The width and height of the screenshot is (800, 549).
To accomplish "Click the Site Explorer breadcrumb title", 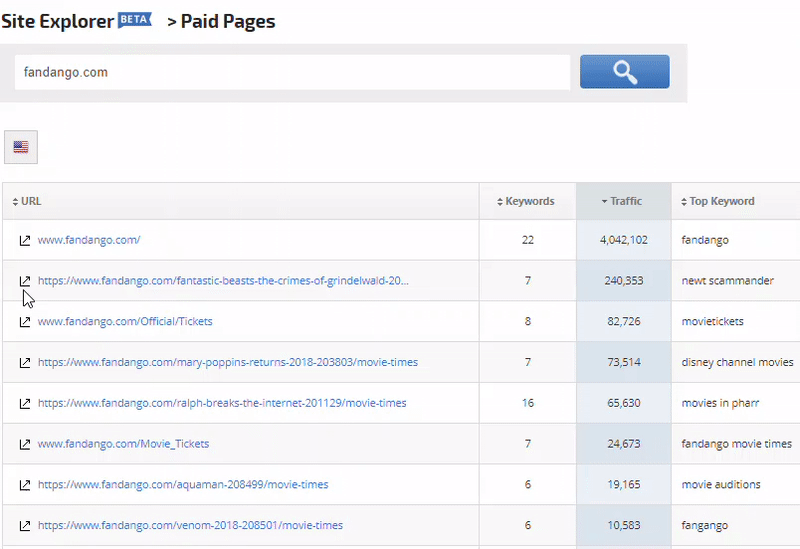I will pos(57,21).
